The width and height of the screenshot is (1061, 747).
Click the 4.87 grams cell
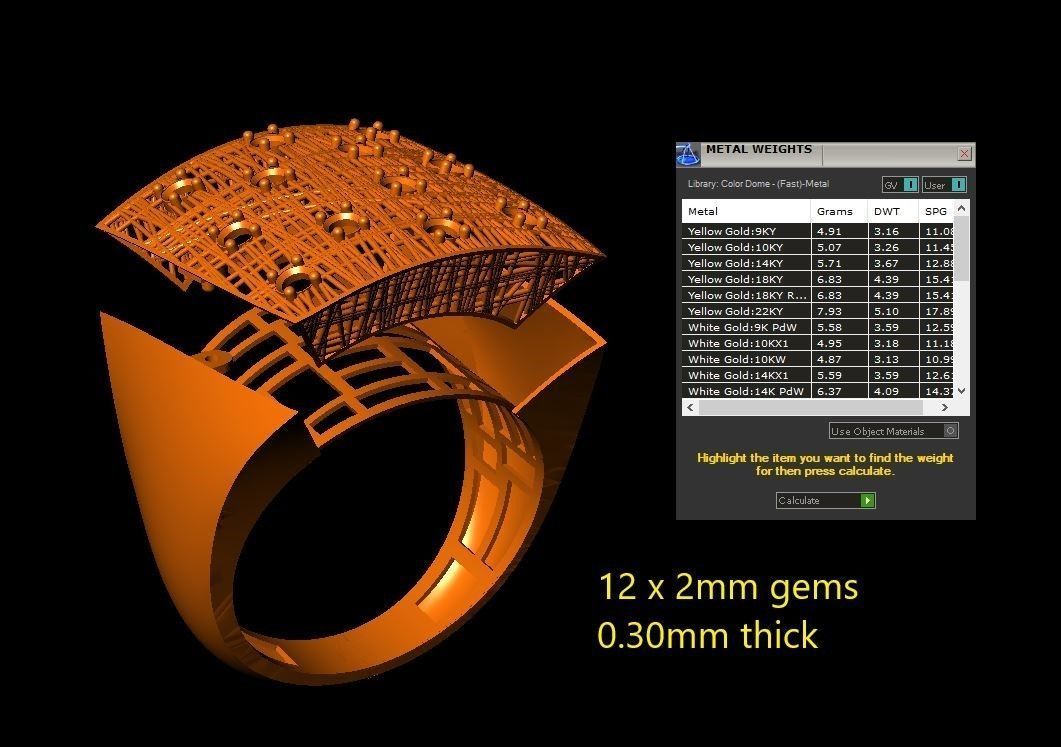tap(839, 359)
